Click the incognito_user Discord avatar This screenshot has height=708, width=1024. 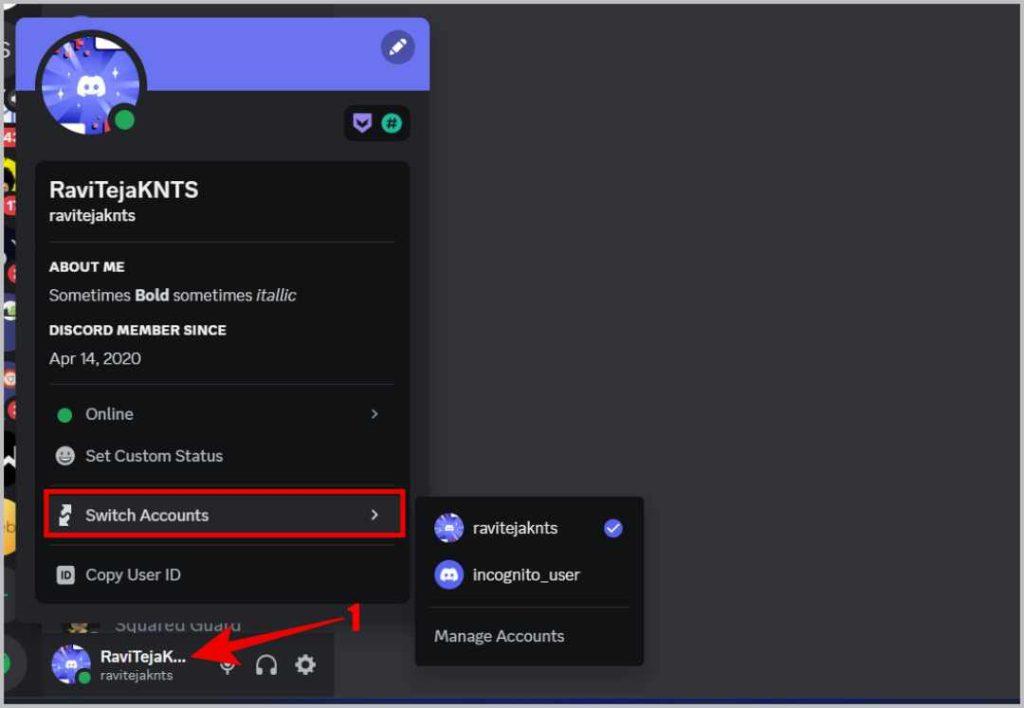[x=449, y=575]
